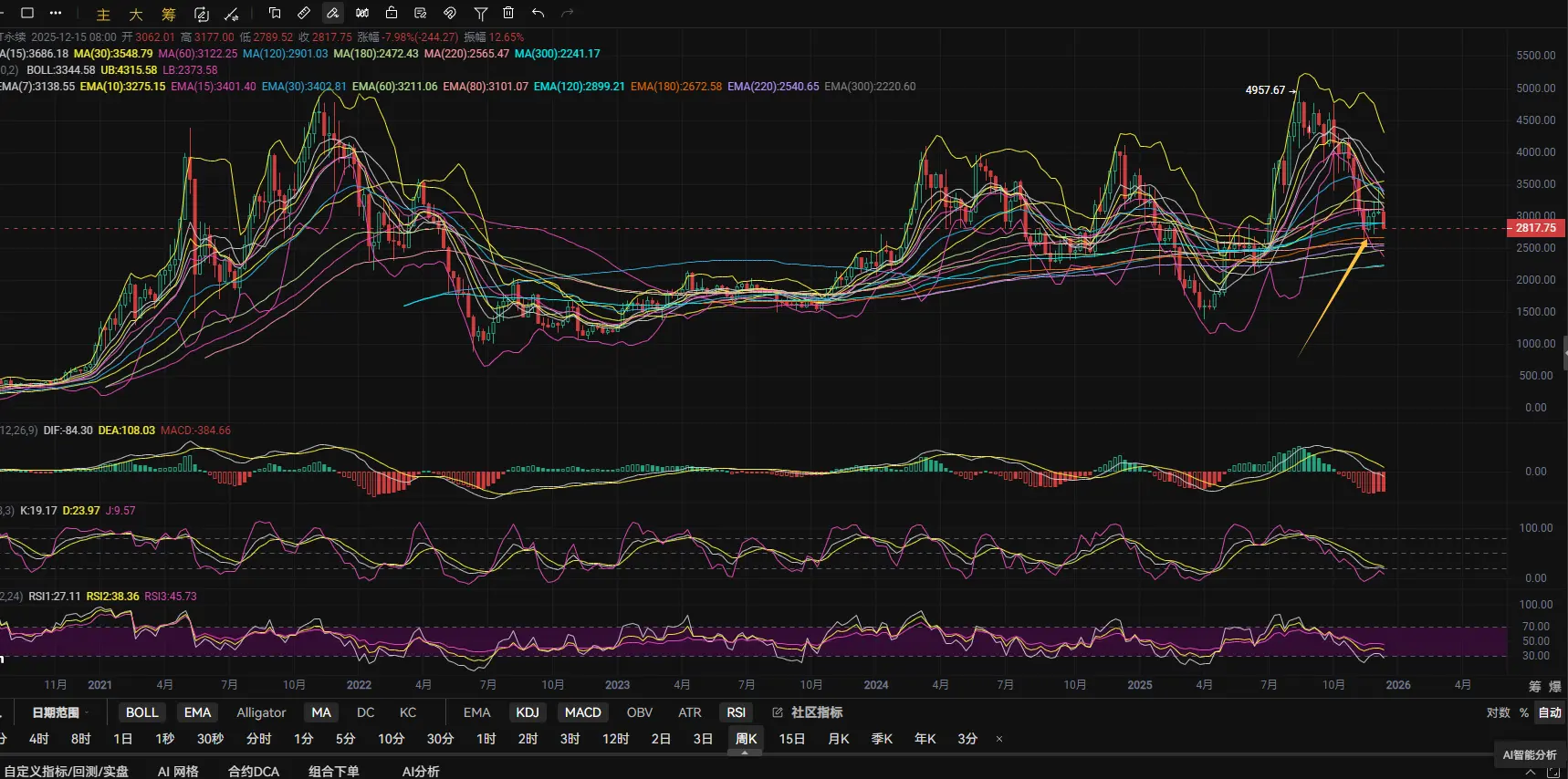Screen dimensions: 1568x779
Task: Open the AI 网格 tab
Action: 178,772
